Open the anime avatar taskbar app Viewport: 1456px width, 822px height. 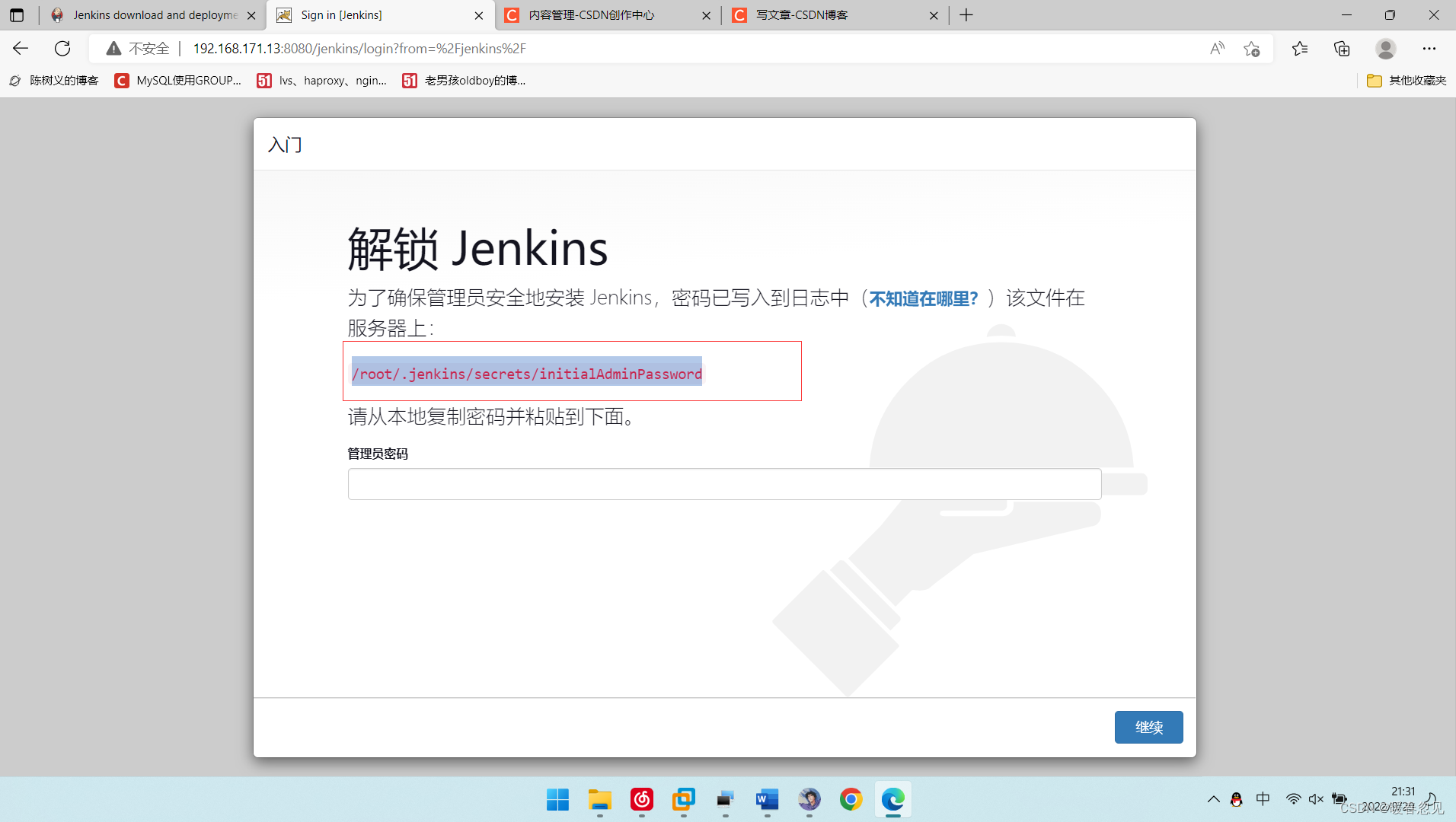pyautogui.click(x=809, y=799)
